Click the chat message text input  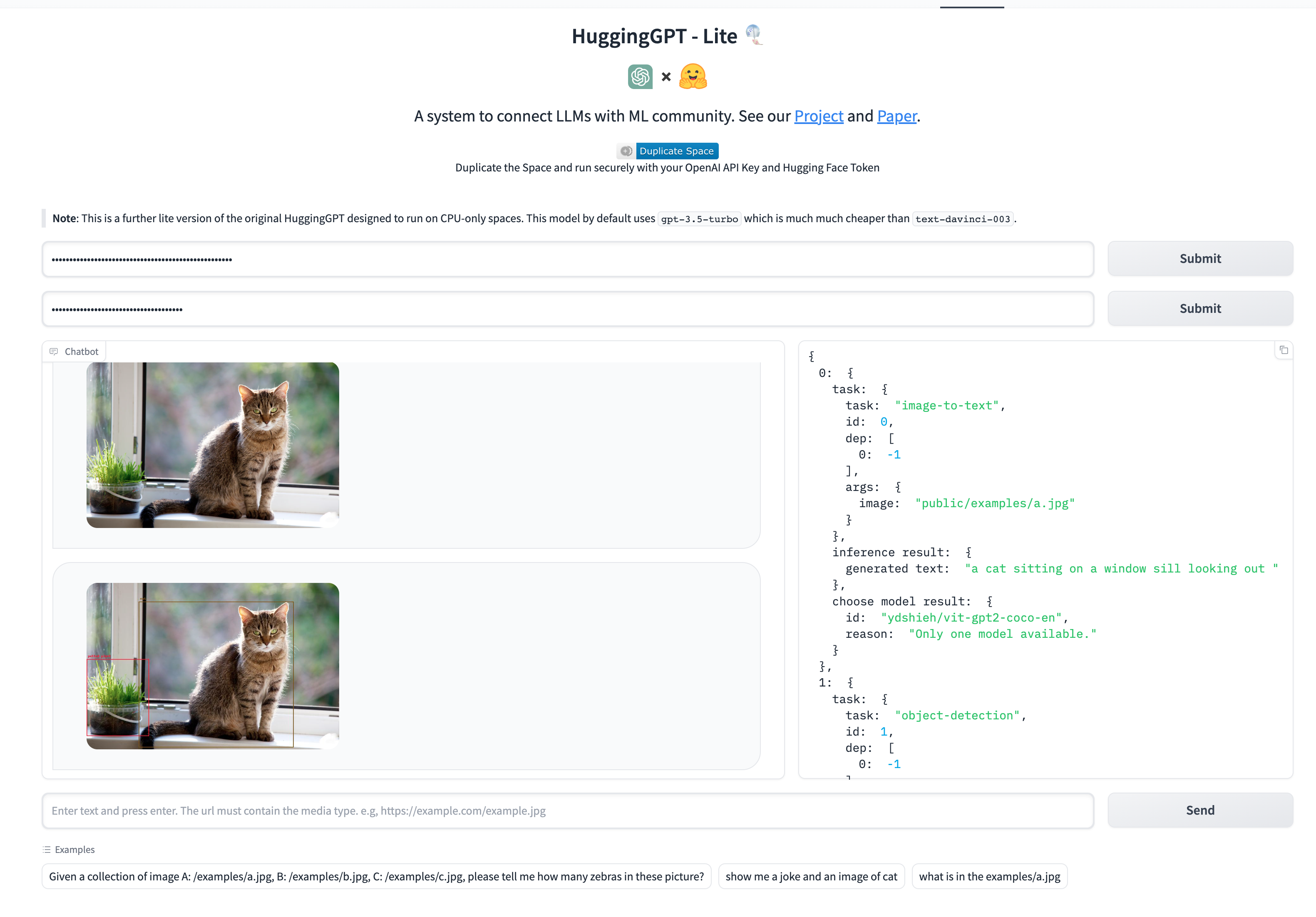tap(567, 810)
